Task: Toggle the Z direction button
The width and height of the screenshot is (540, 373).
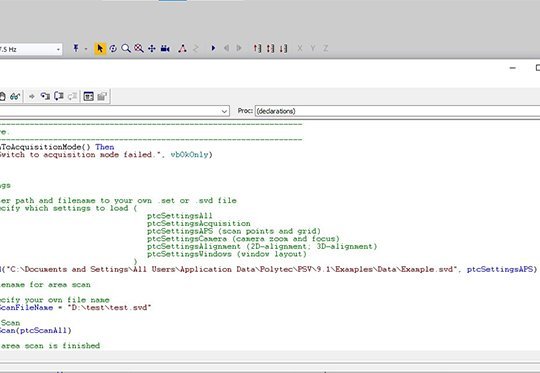Action: click(325, 49)
